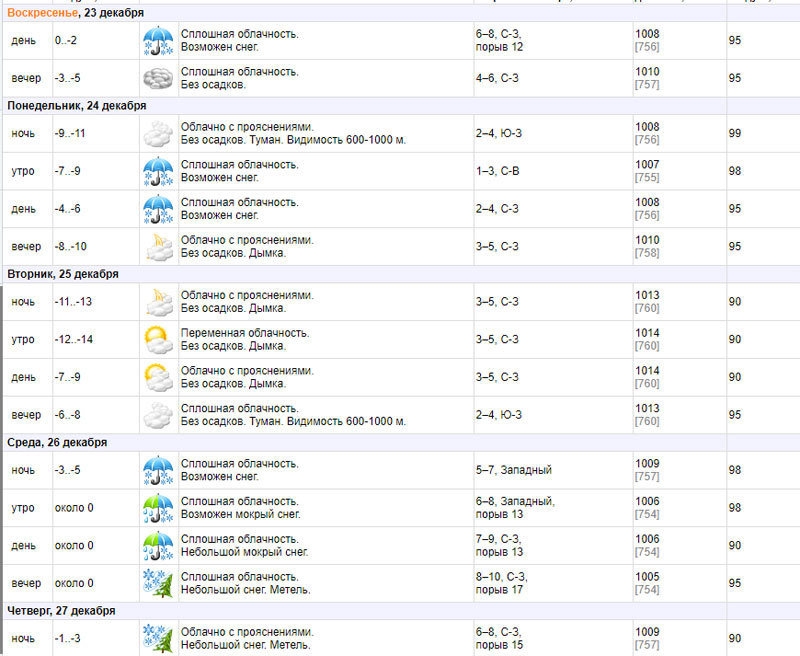The height and width of the screenshot is (656, 800).
Task: Click the snow umbrella icon for Sunday day
Action: pyautogui.click(x=158, y=41)
